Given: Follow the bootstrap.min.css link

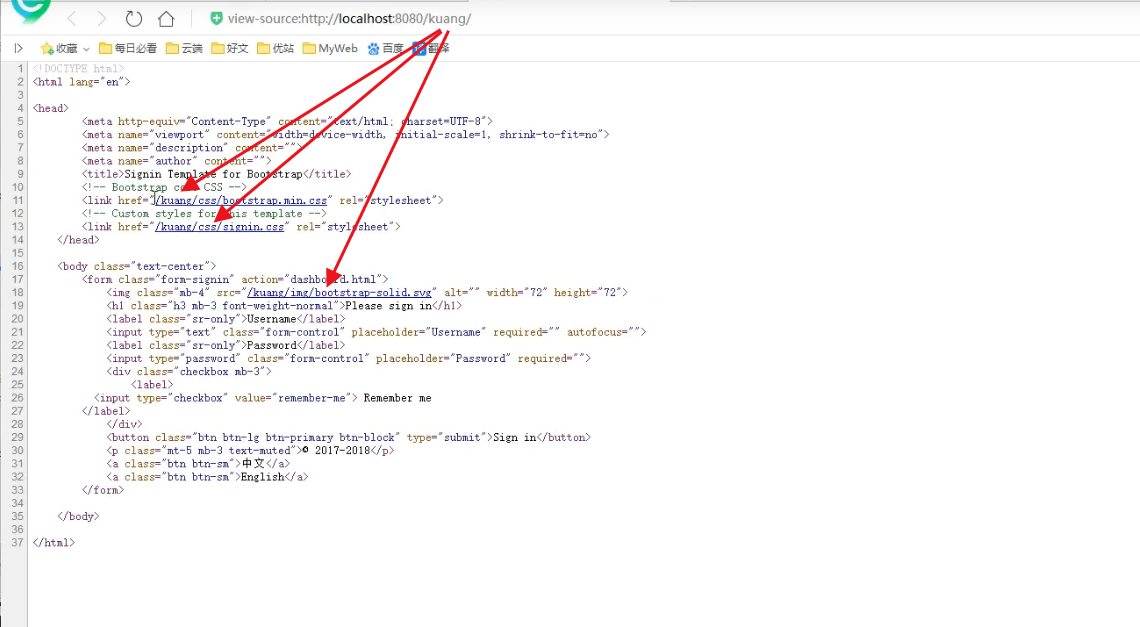Looking at the screenshot, I should pos(241,200).
